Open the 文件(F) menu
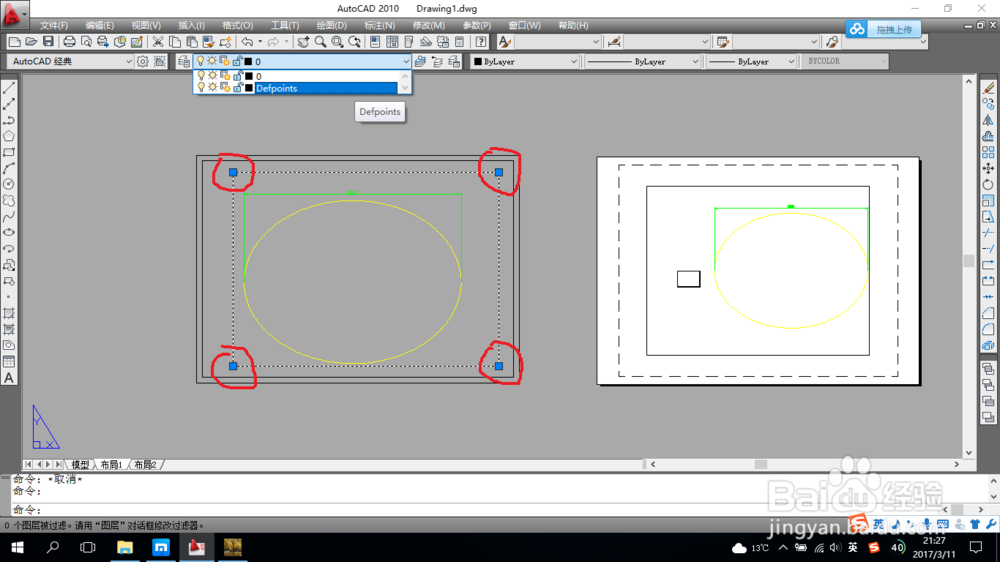Image resolution: width=1000 pixels, height=562 pixels. [x=54, y=26]
